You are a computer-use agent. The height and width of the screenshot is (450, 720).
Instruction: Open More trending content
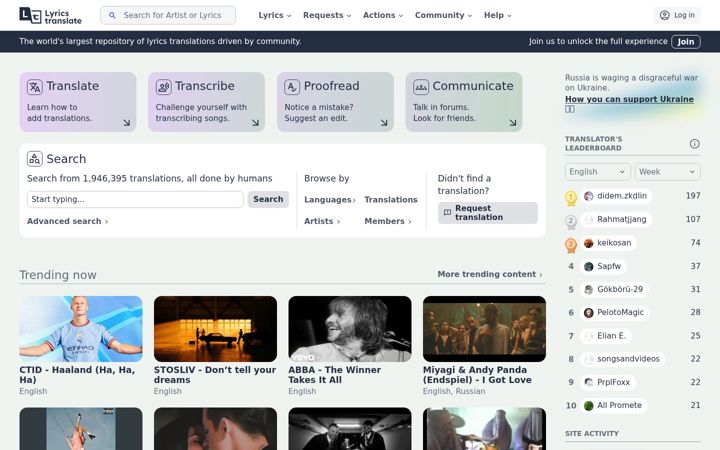point(490,274)
